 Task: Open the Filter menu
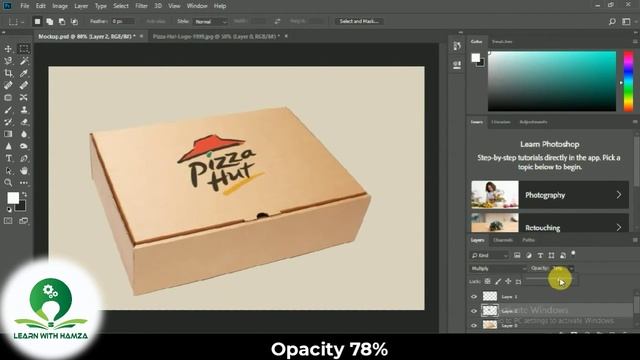click(x=141, y=6)
